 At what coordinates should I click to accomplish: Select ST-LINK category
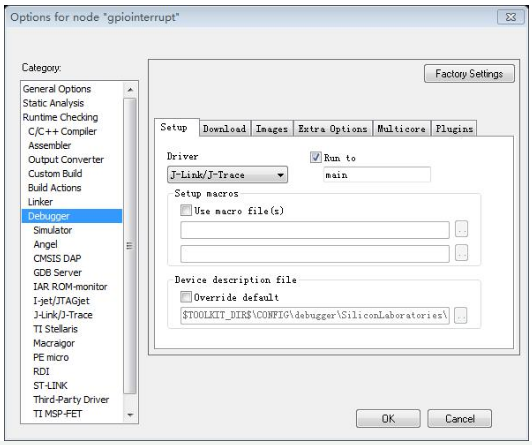coord(50,386)
